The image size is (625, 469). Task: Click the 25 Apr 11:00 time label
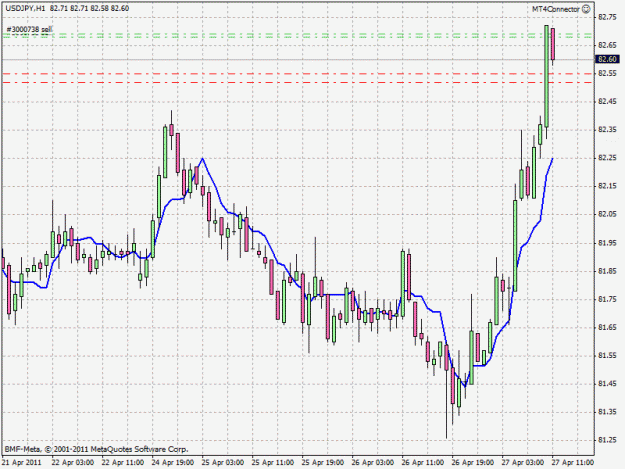273,462
